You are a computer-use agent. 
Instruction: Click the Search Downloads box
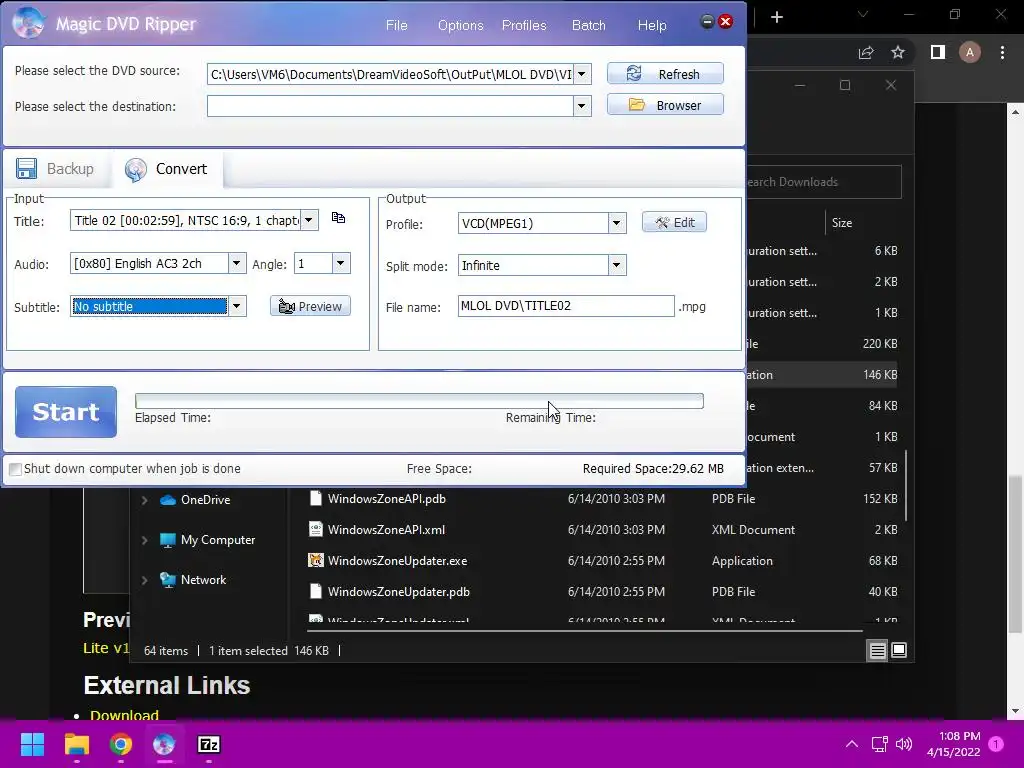tap(824, 182)
